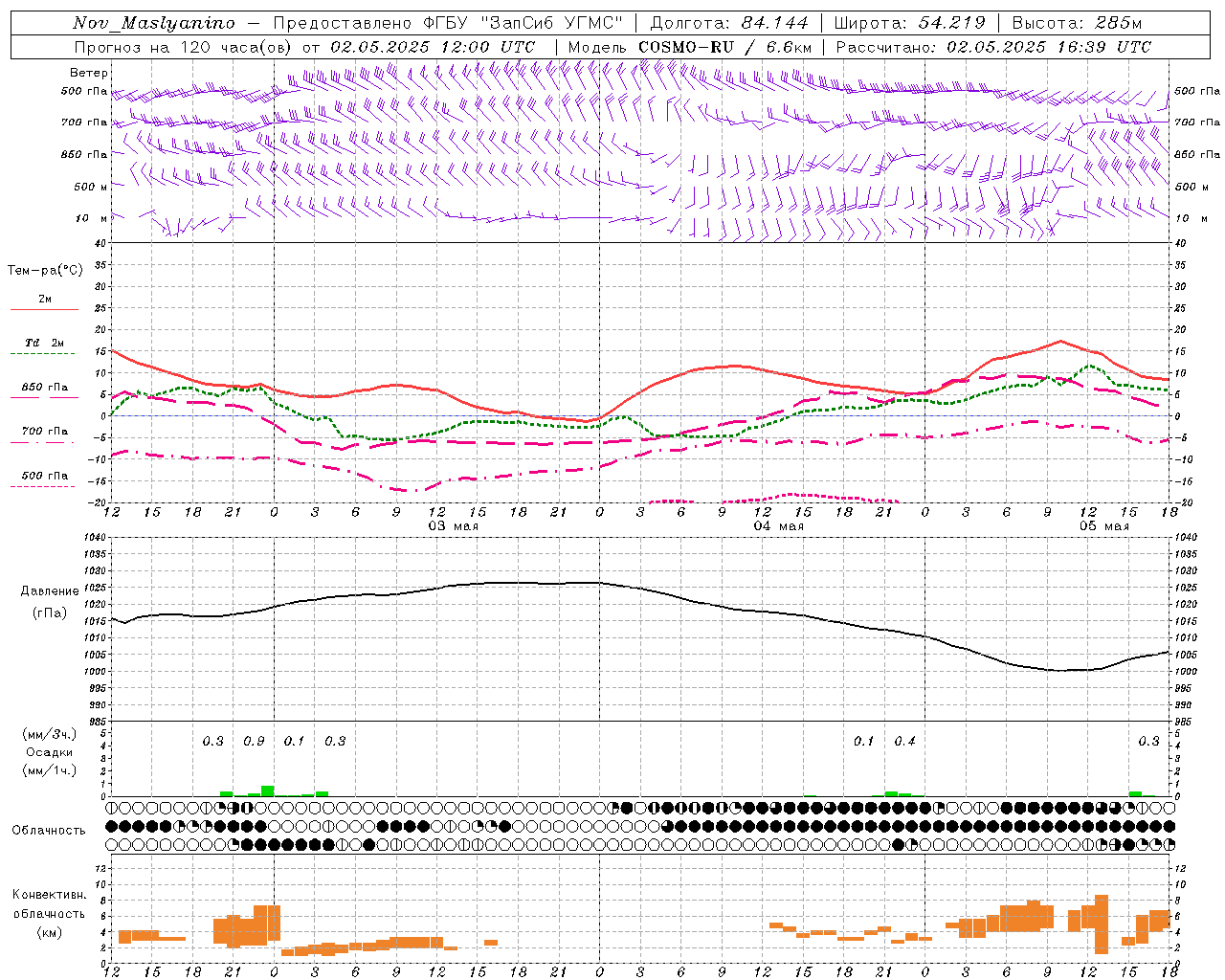
Task: Click the 'Высота: 285м' elevation text
Action: [x=1077, y=23]
